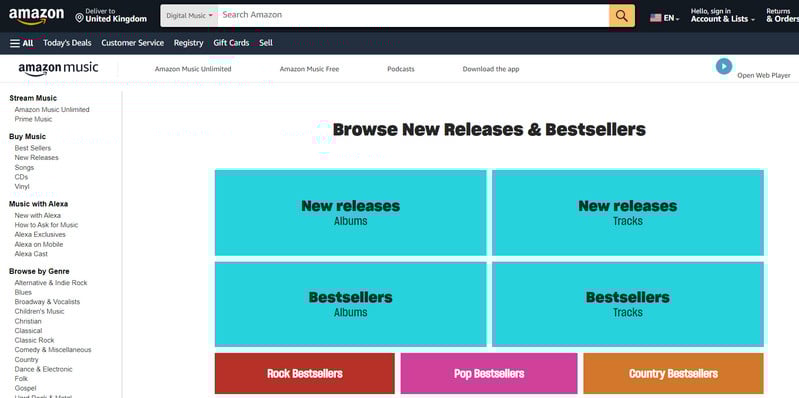Screen dimensions: 799x398
Task: Open the Podcasts tab
Action: [401, 69]
